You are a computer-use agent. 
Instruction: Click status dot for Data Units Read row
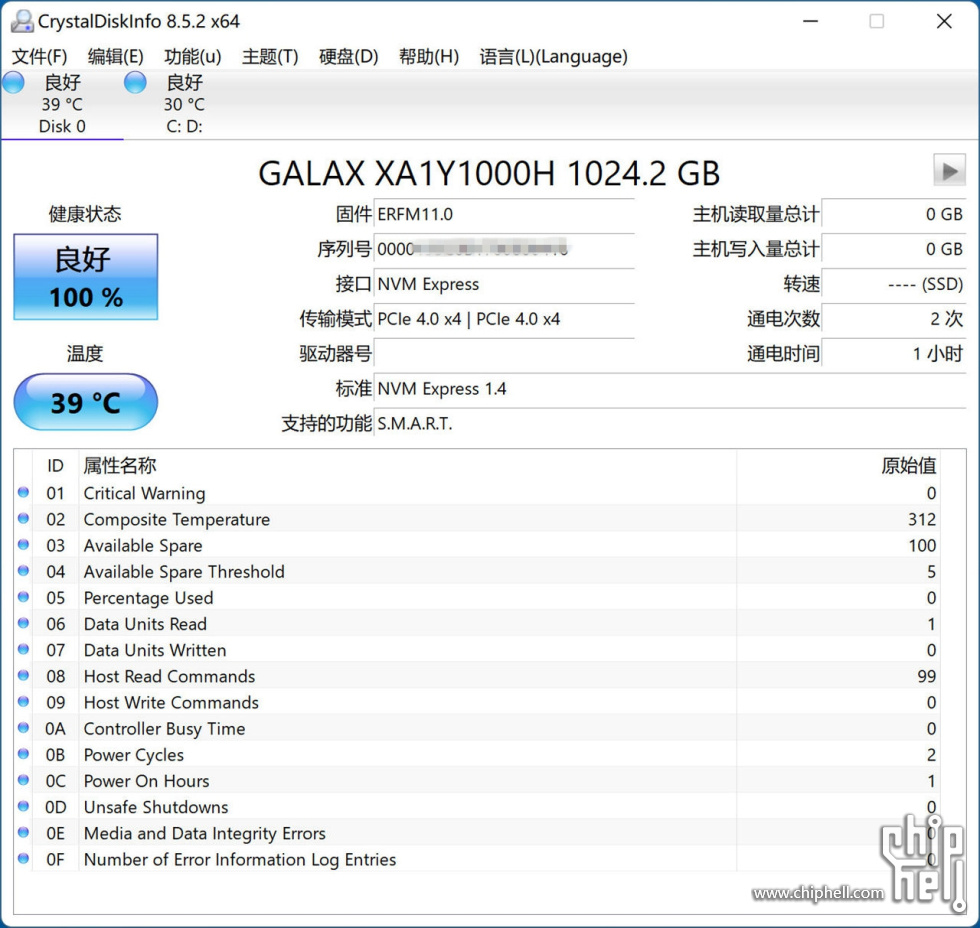click(x=24, y=624)
